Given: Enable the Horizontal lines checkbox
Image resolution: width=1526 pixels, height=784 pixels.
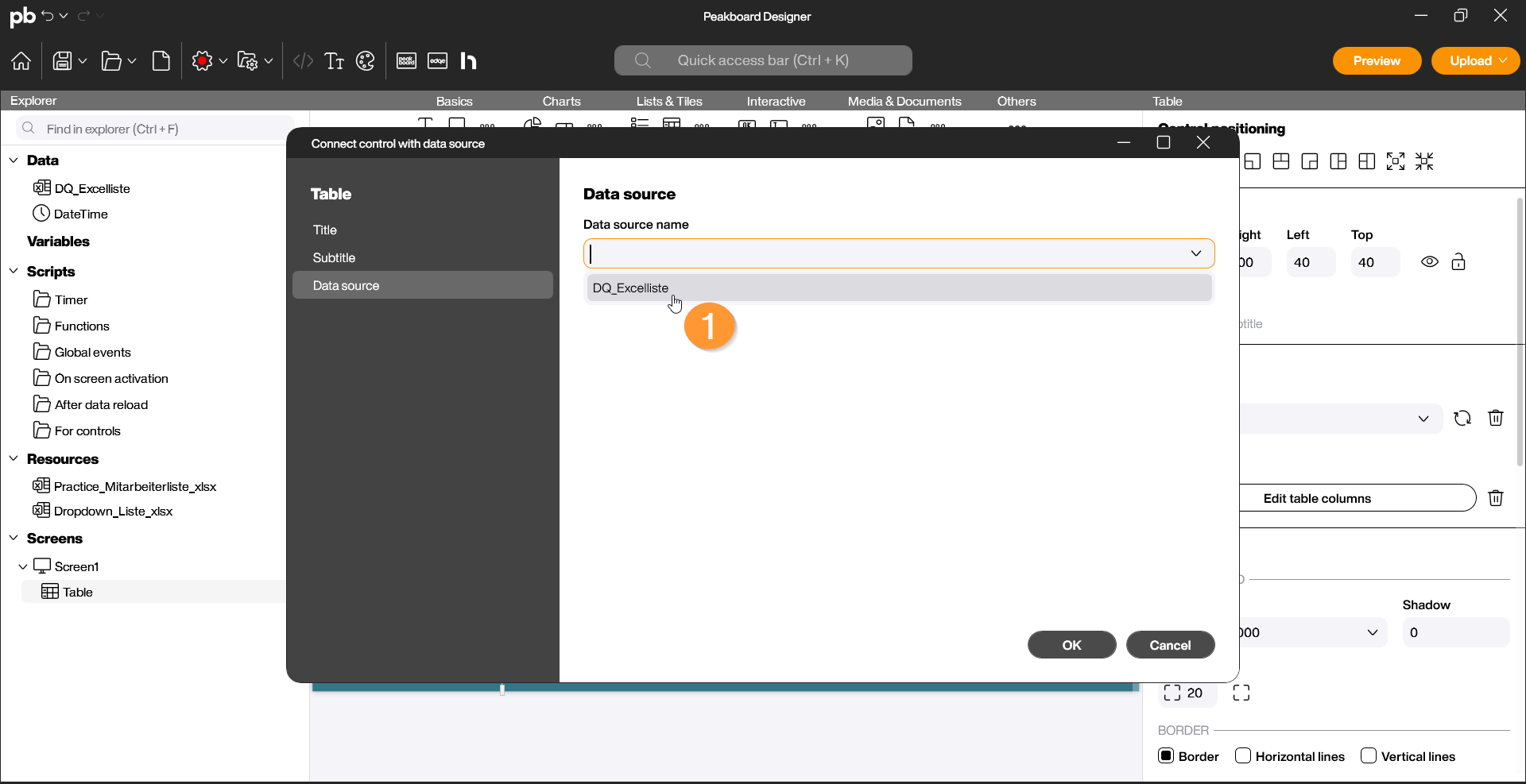Looking at the screenshot, I should click(x=1243, y=756).
